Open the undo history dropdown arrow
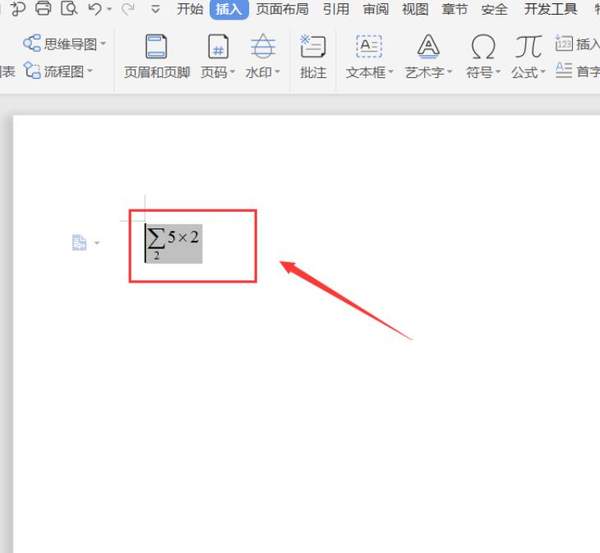 (109, 9)
